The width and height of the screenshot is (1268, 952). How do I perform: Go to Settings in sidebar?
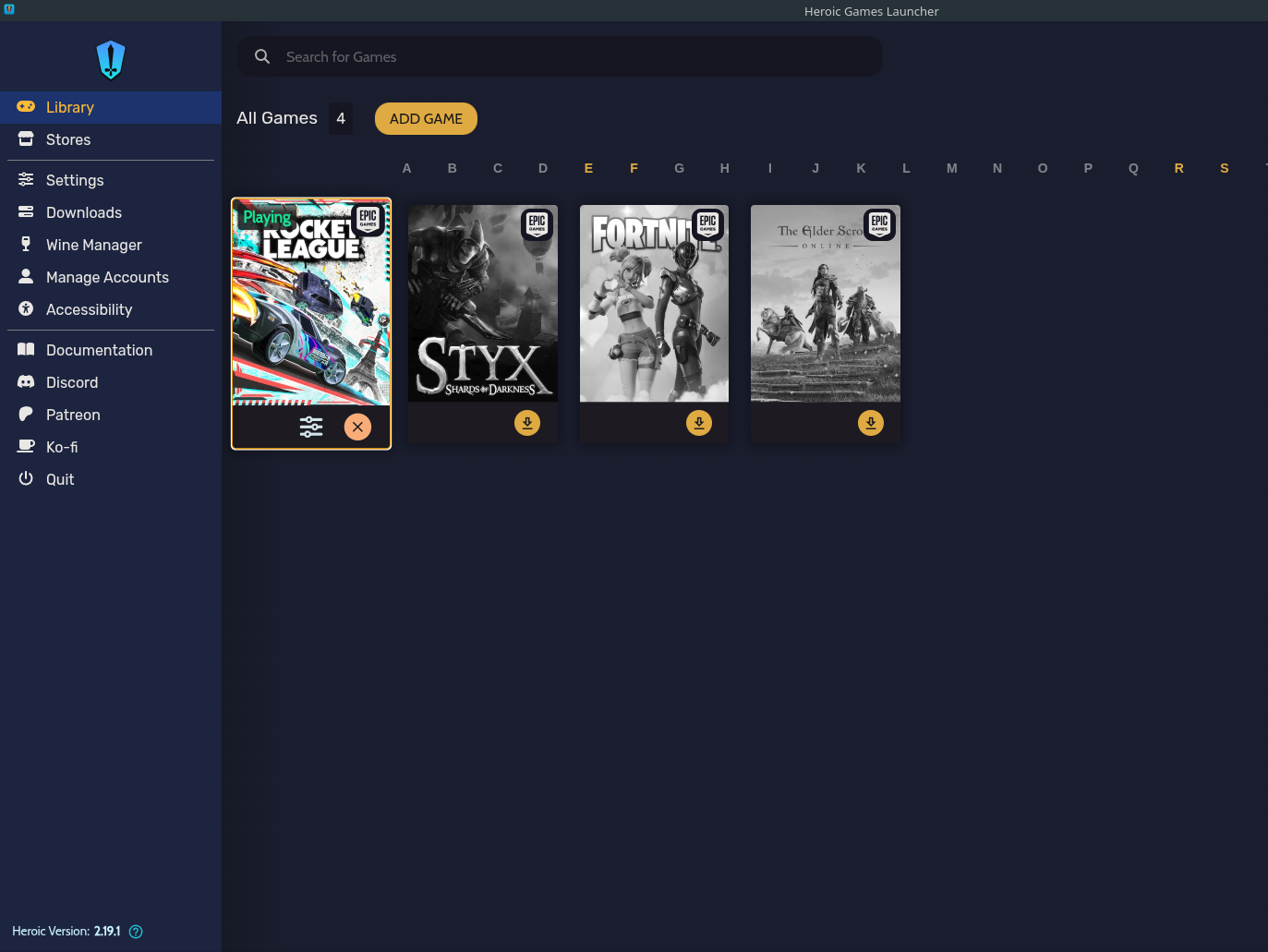point(111,180)
